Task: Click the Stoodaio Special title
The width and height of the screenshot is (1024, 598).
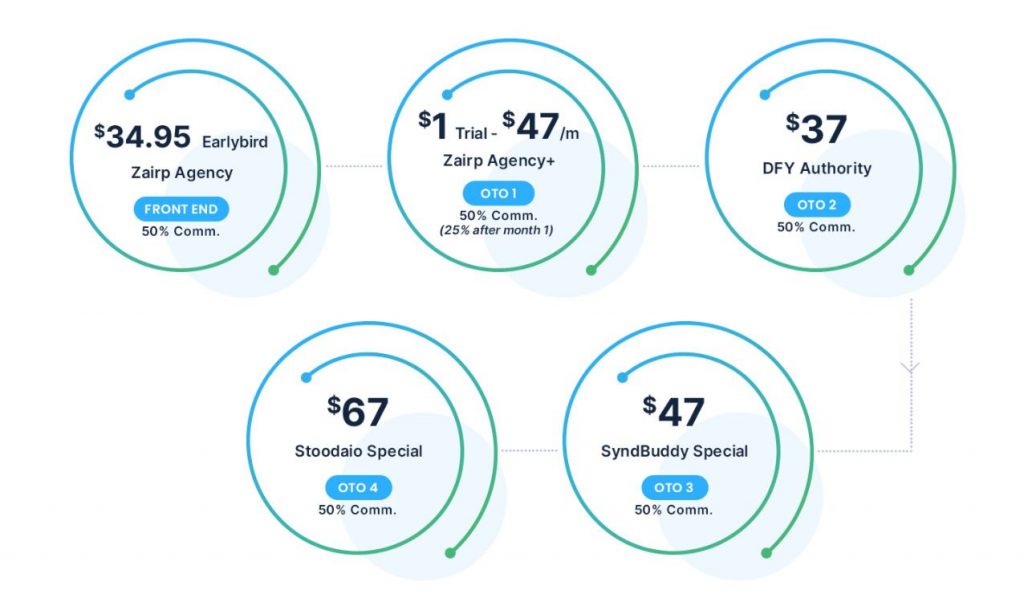Action: tap(358, 451)
